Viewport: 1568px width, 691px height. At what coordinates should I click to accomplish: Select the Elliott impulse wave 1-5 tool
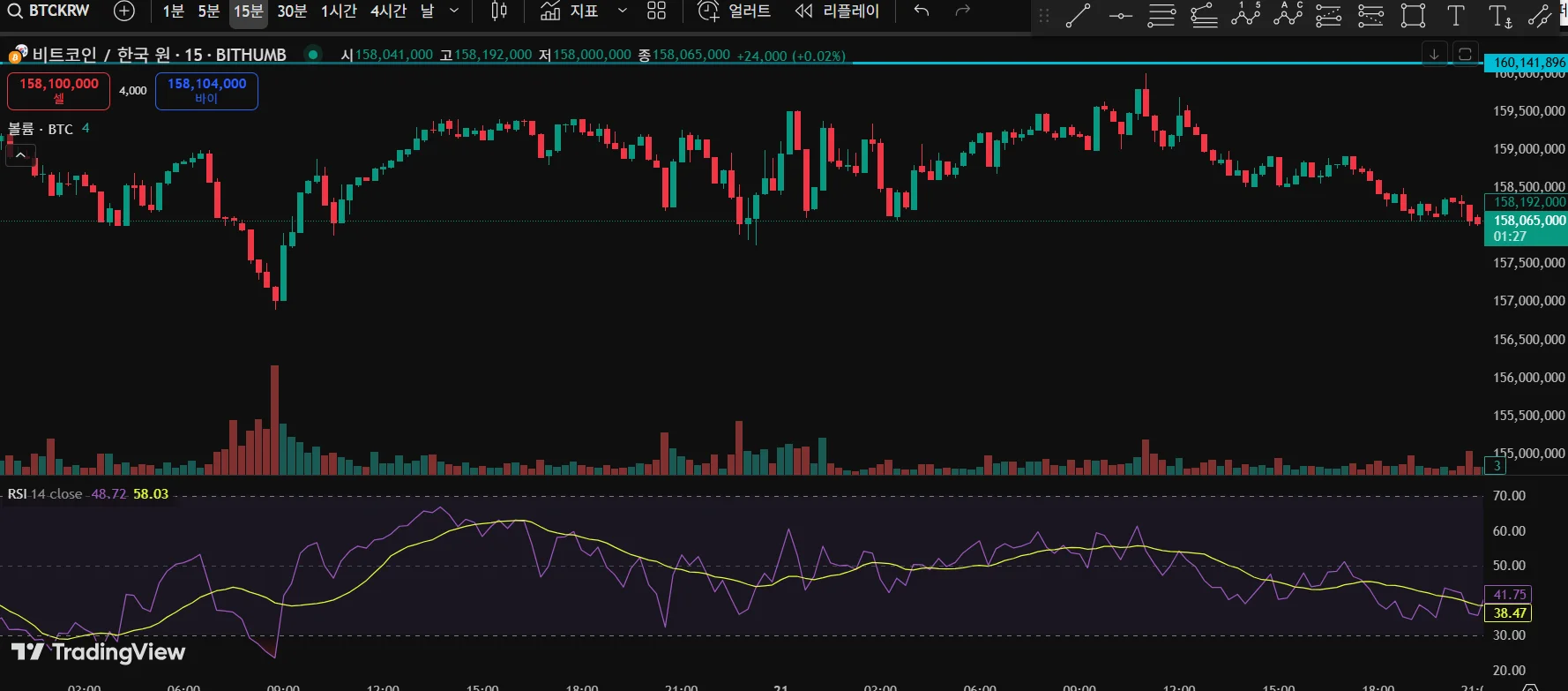(x=1245, y=15)
